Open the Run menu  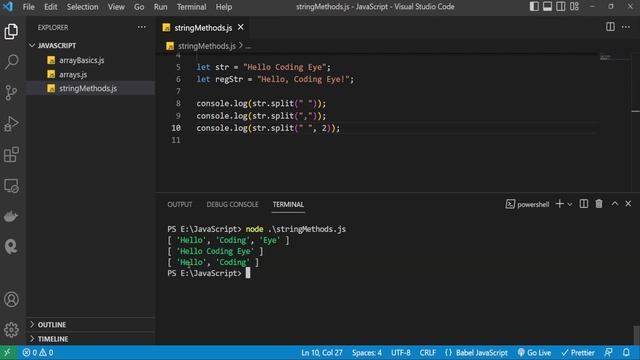[x=160, y=7]
